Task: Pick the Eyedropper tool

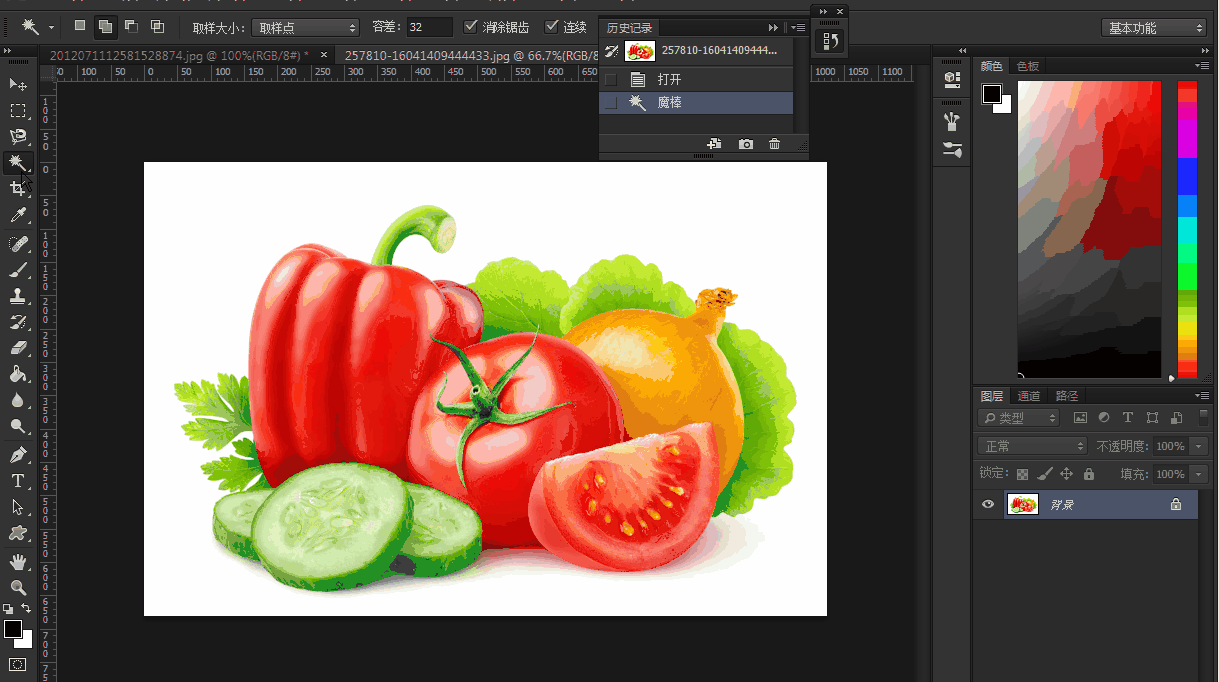Action: 17,215
